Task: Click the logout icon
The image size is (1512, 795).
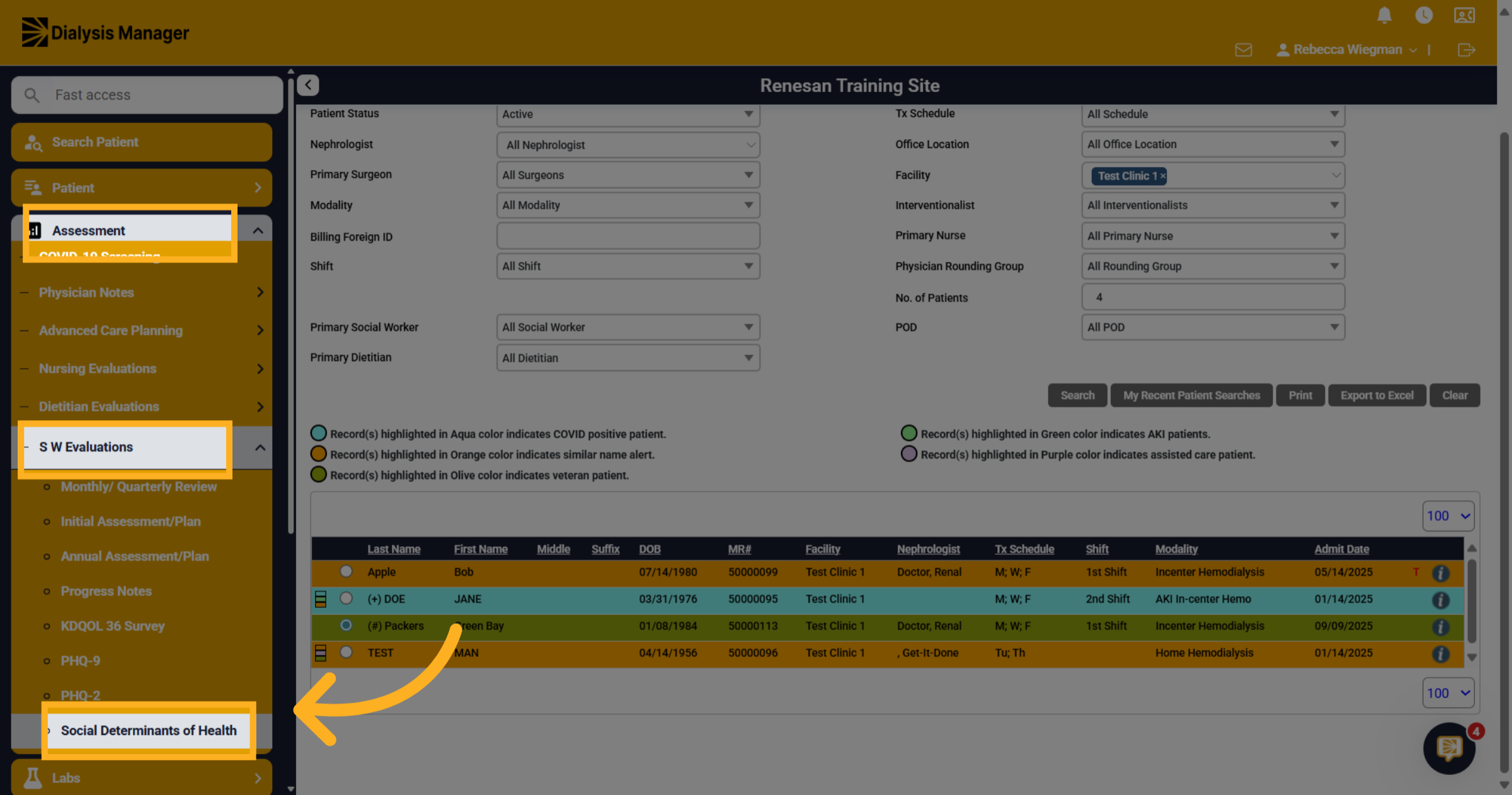Action: [1467, 50]
